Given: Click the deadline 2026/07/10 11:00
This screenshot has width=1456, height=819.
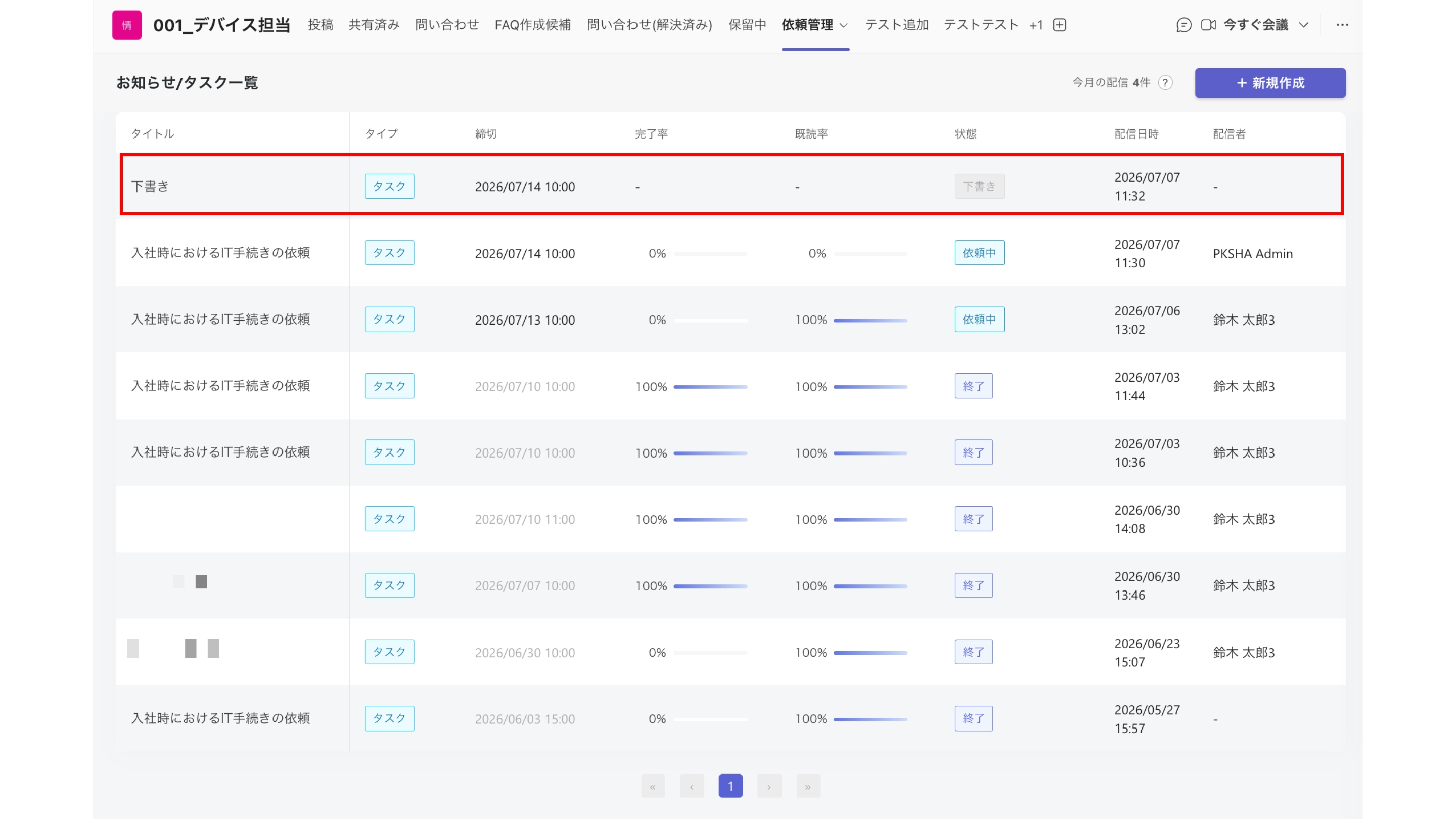Looking at the screenshot, I should (525, 519).
